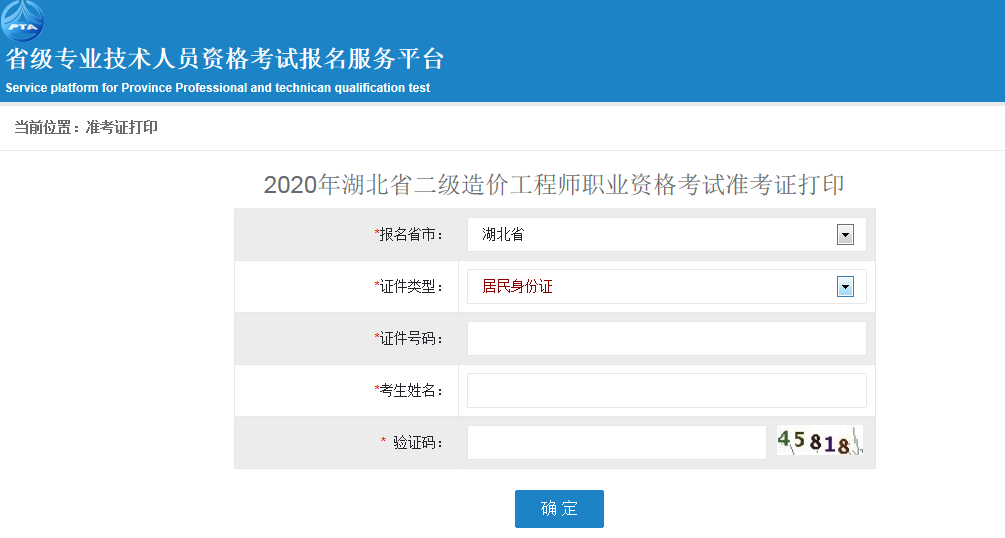Image resolution: width=1005 pixels, height=538 pixels.
Task: Click the 证件类型 field label
Action: pos(409,287)
